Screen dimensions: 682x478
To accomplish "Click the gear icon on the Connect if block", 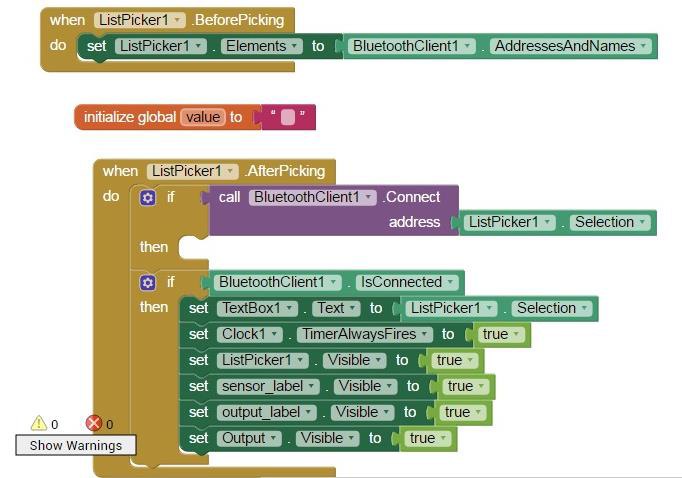I will pyautogui.click(x=148, y=197).
